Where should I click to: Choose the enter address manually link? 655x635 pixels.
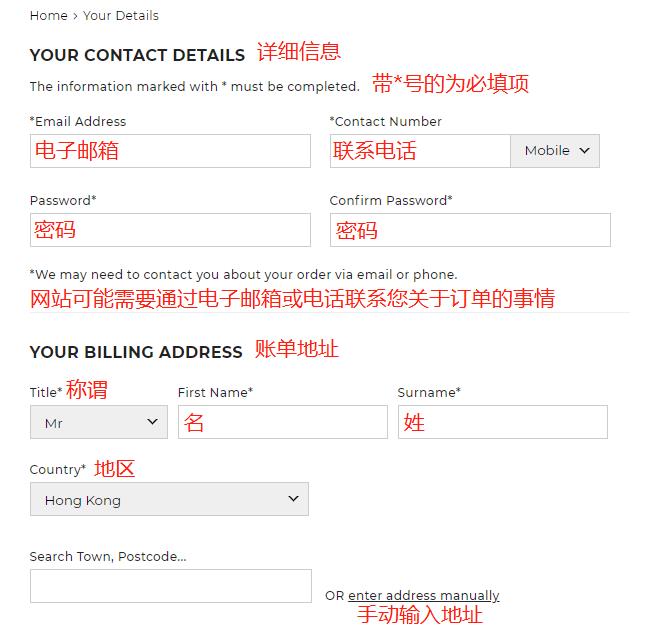click(x=423, y=596)
